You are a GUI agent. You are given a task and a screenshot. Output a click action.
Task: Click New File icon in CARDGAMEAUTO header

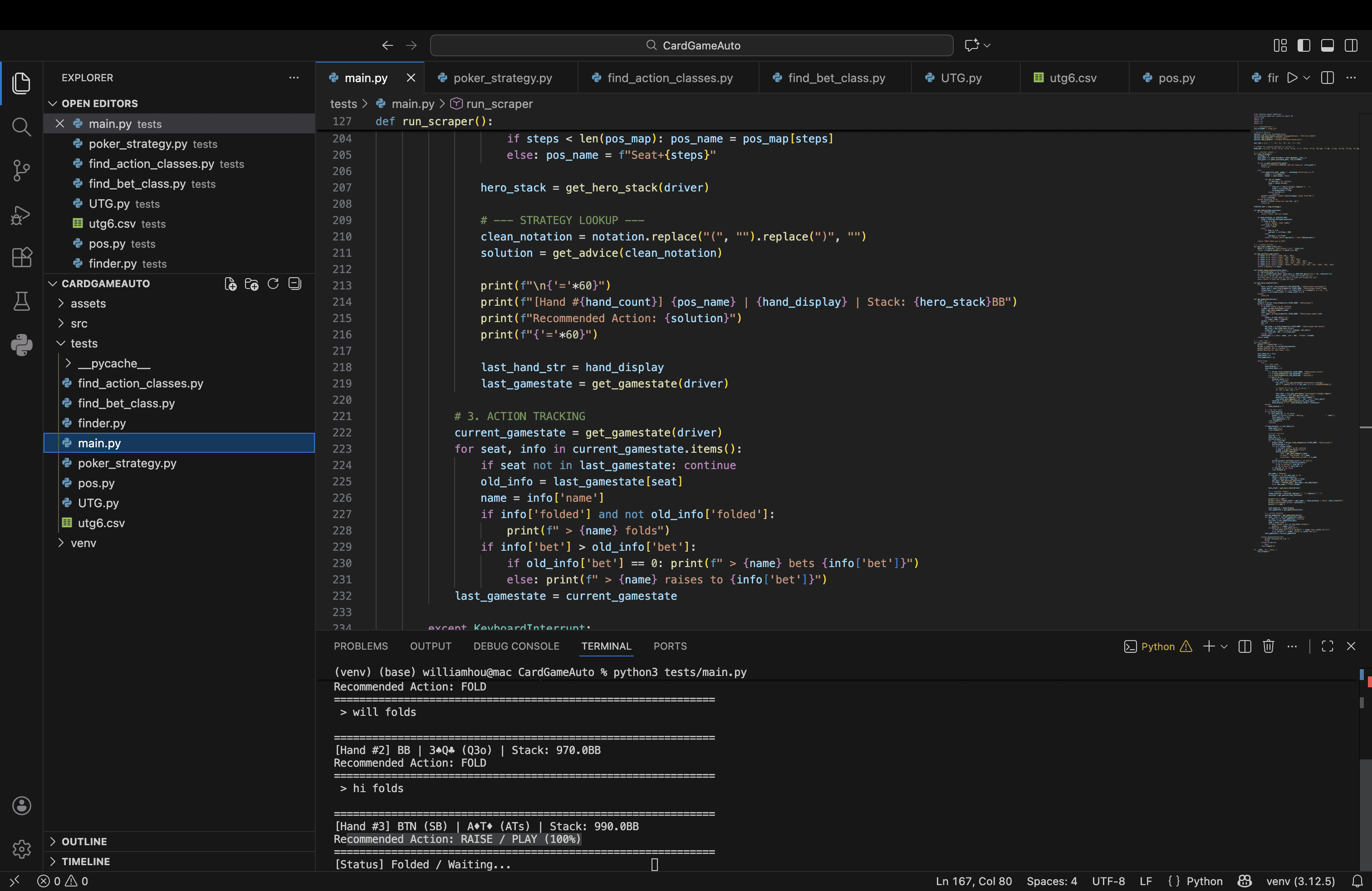230,284
